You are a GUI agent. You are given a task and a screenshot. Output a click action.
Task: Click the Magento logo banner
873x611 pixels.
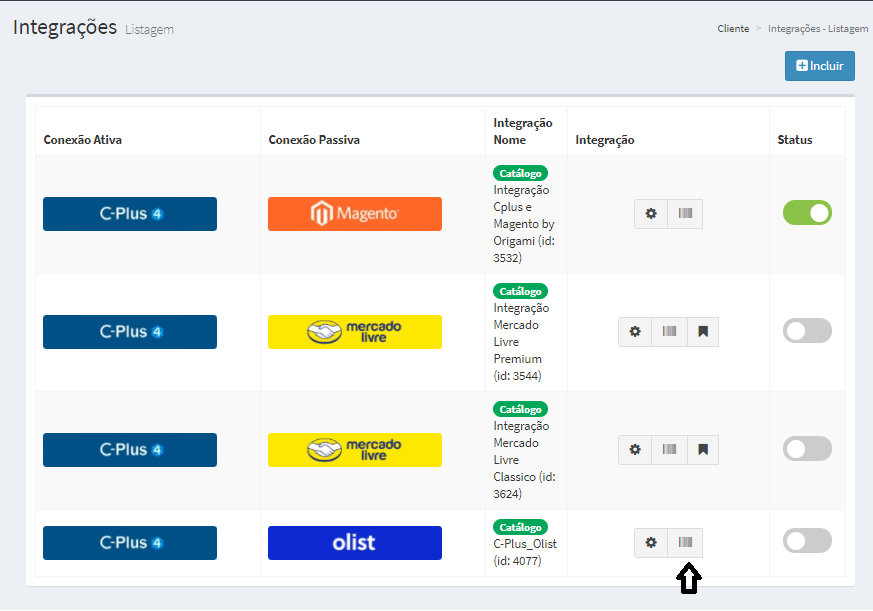(355, 214)
